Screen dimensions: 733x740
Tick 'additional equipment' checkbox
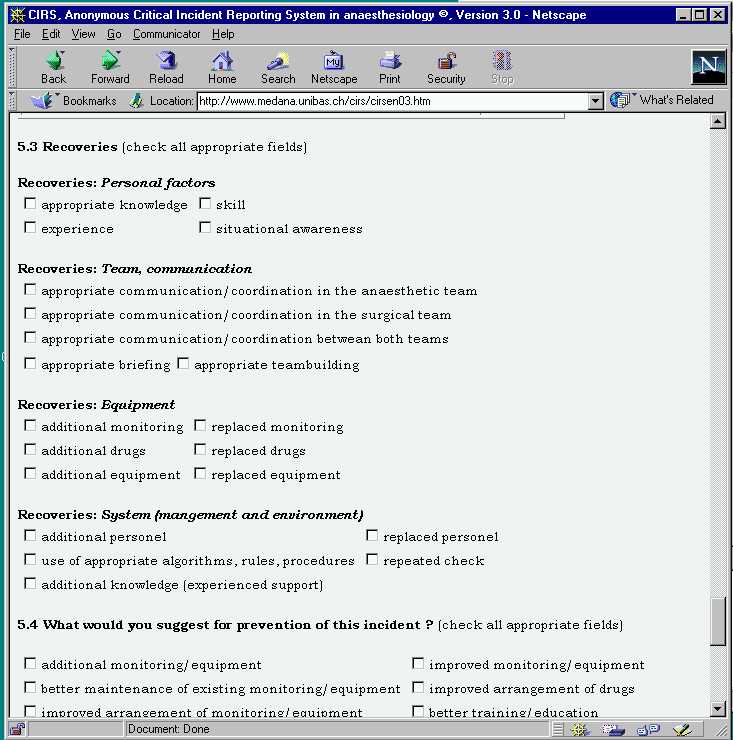tap(30, 473)
